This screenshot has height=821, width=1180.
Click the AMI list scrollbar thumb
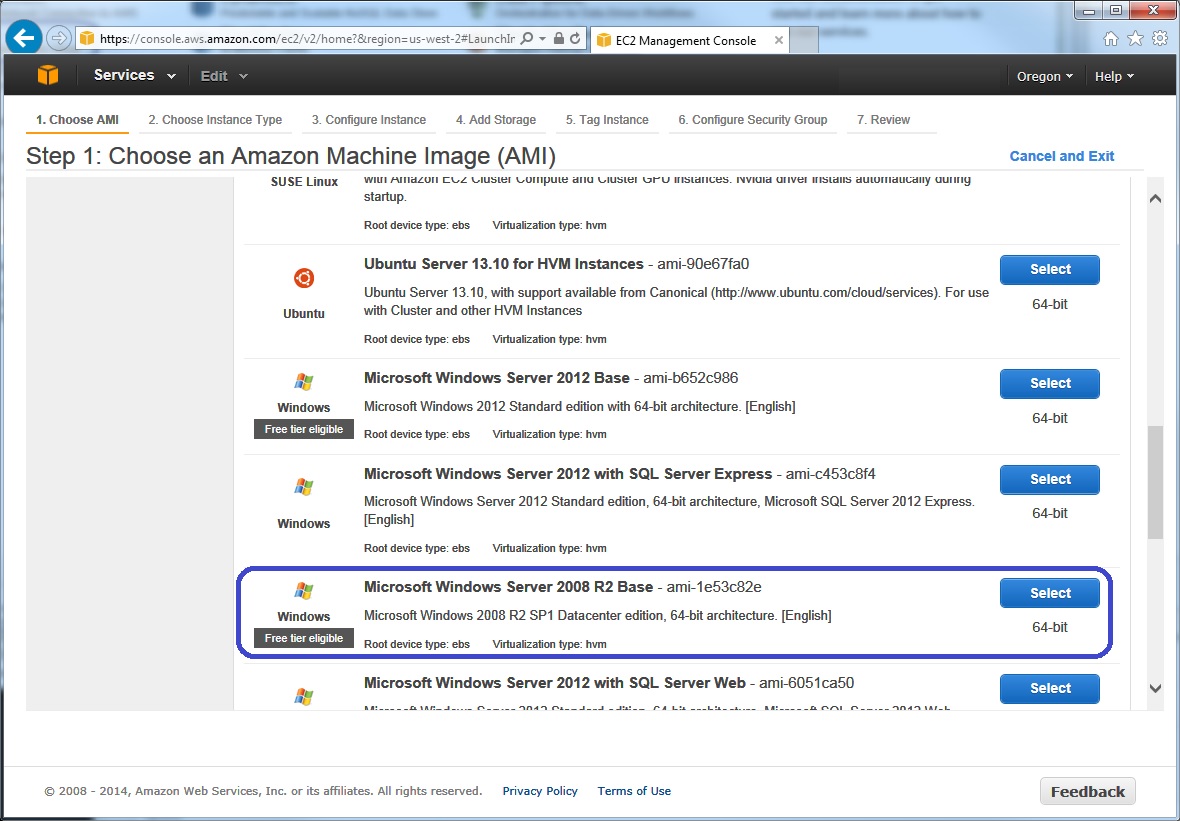(1155, 483)
